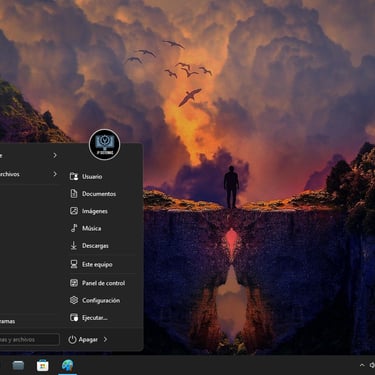Screen dimensions: 375x375
Task: Click the programs and files search box
Action: coord(29,339)
